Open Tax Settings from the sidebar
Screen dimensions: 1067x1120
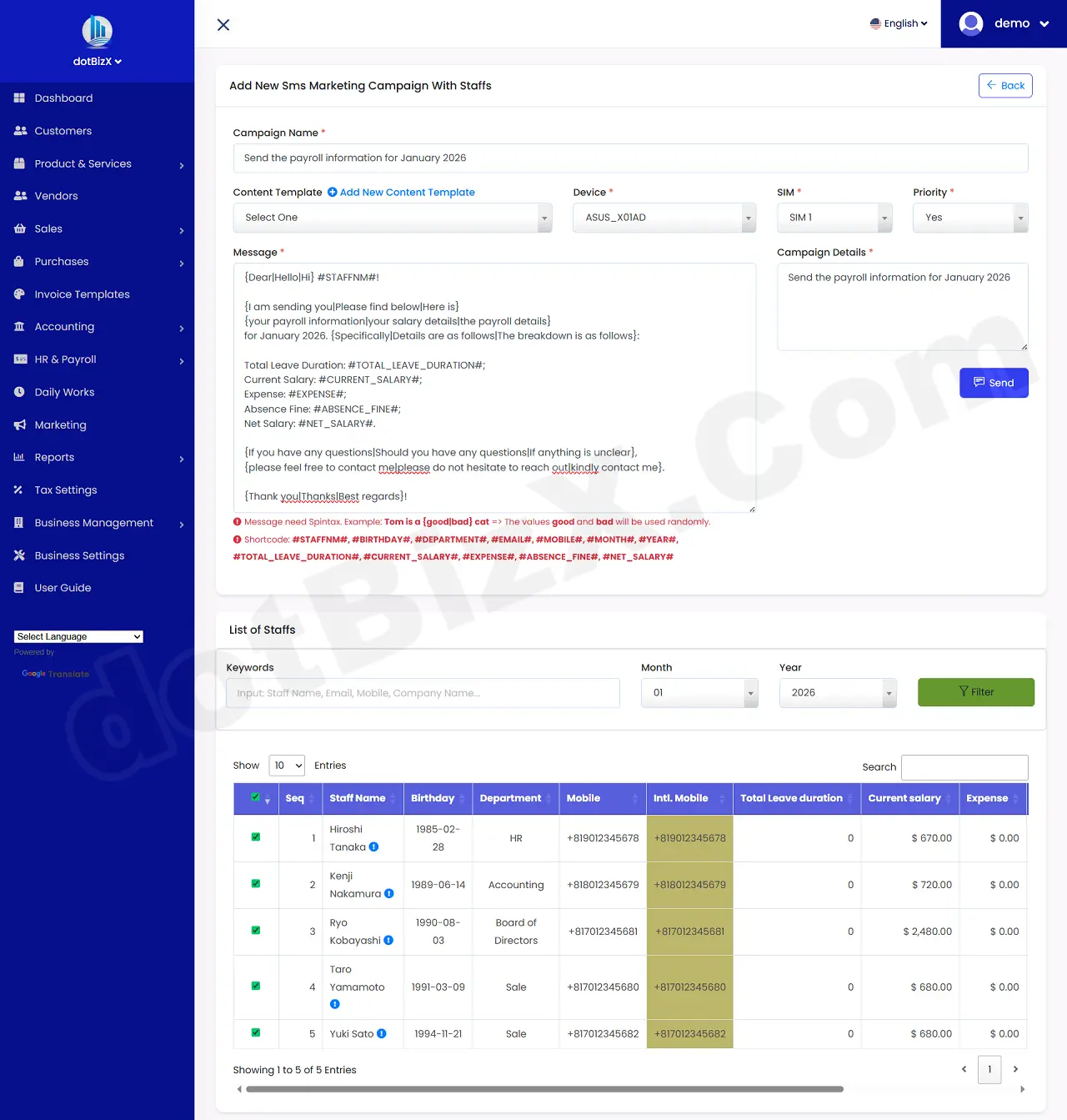64,490
